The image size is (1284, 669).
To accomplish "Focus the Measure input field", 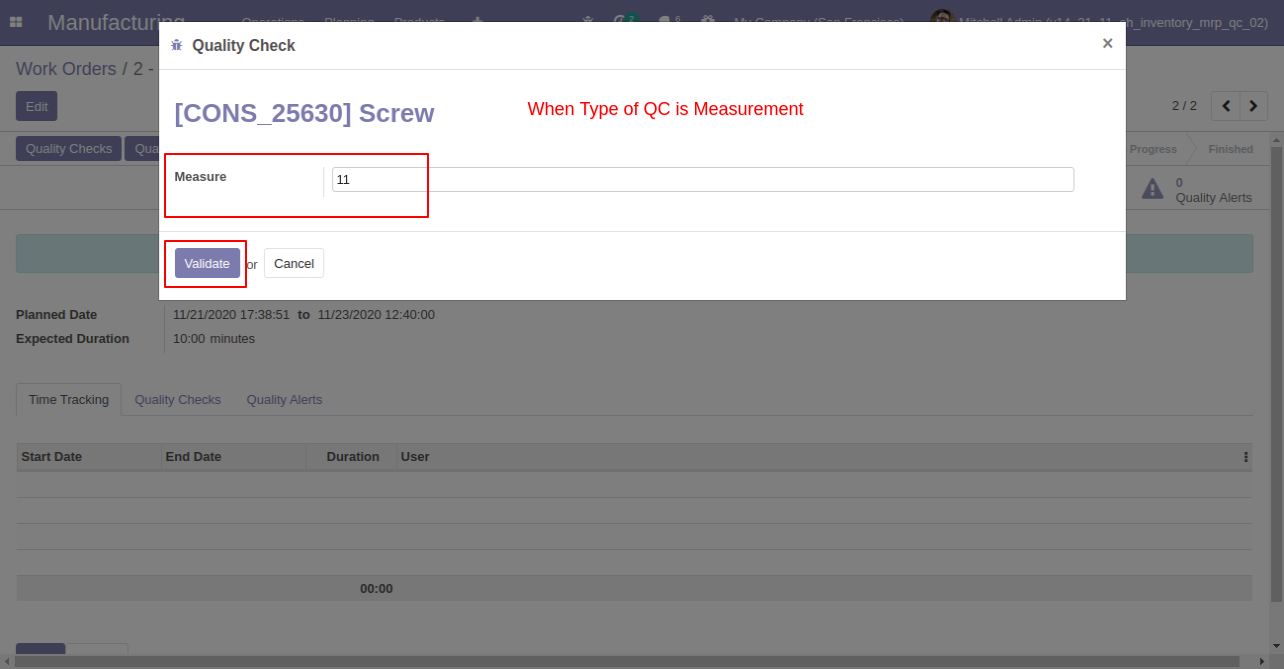I will tap(703, 179).
